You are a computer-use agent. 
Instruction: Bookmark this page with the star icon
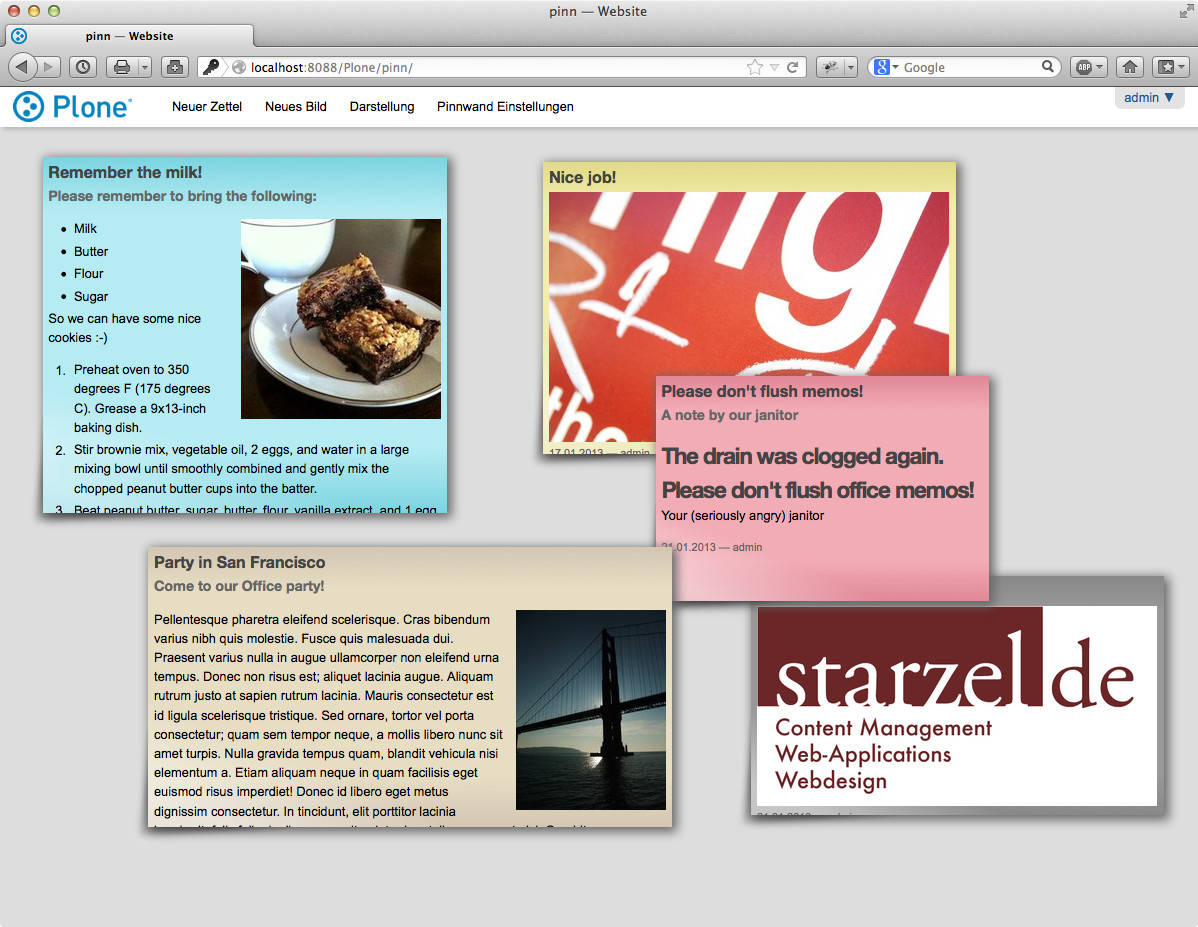click(x=755, y=67)
